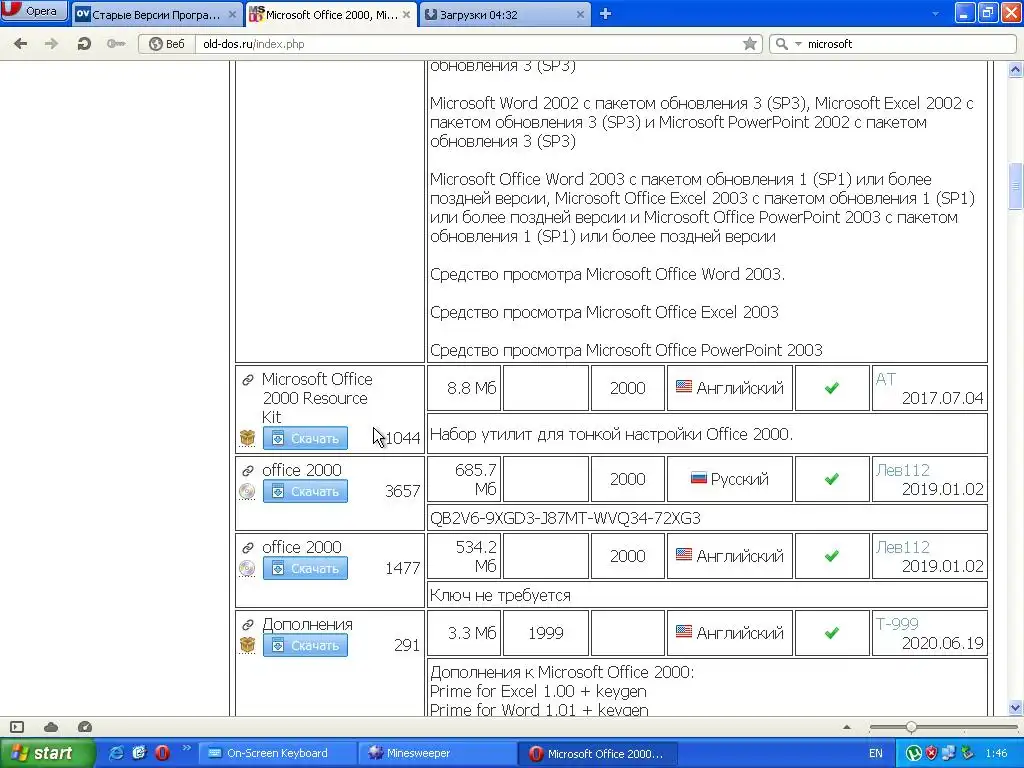Viewport: 1024px width, 768px height.
Task: Focus the search field containing microsoft
Action: click(908, 44)
